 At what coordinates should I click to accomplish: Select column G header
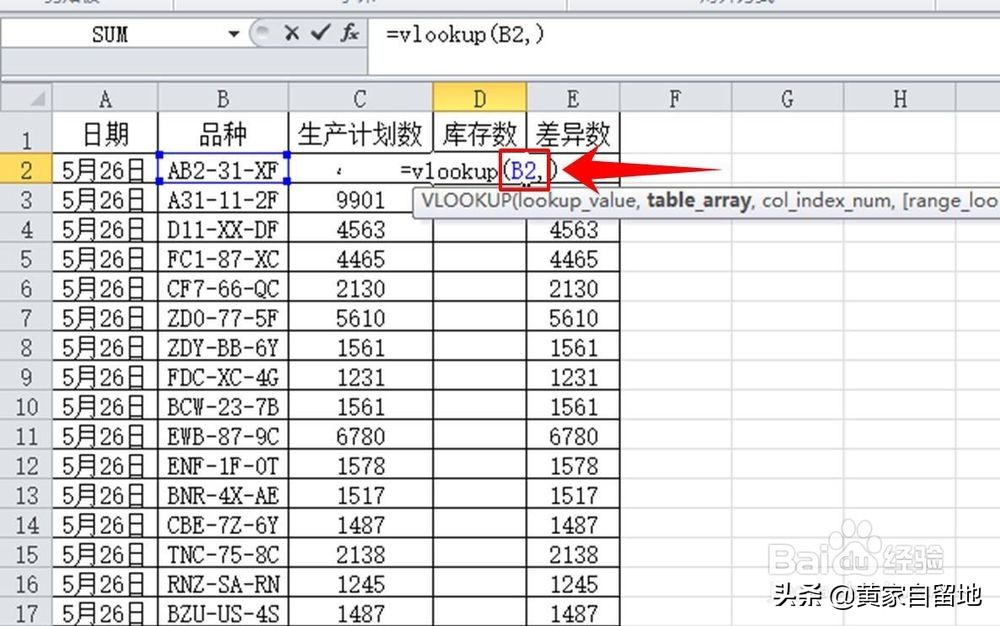tap(787, 98)
